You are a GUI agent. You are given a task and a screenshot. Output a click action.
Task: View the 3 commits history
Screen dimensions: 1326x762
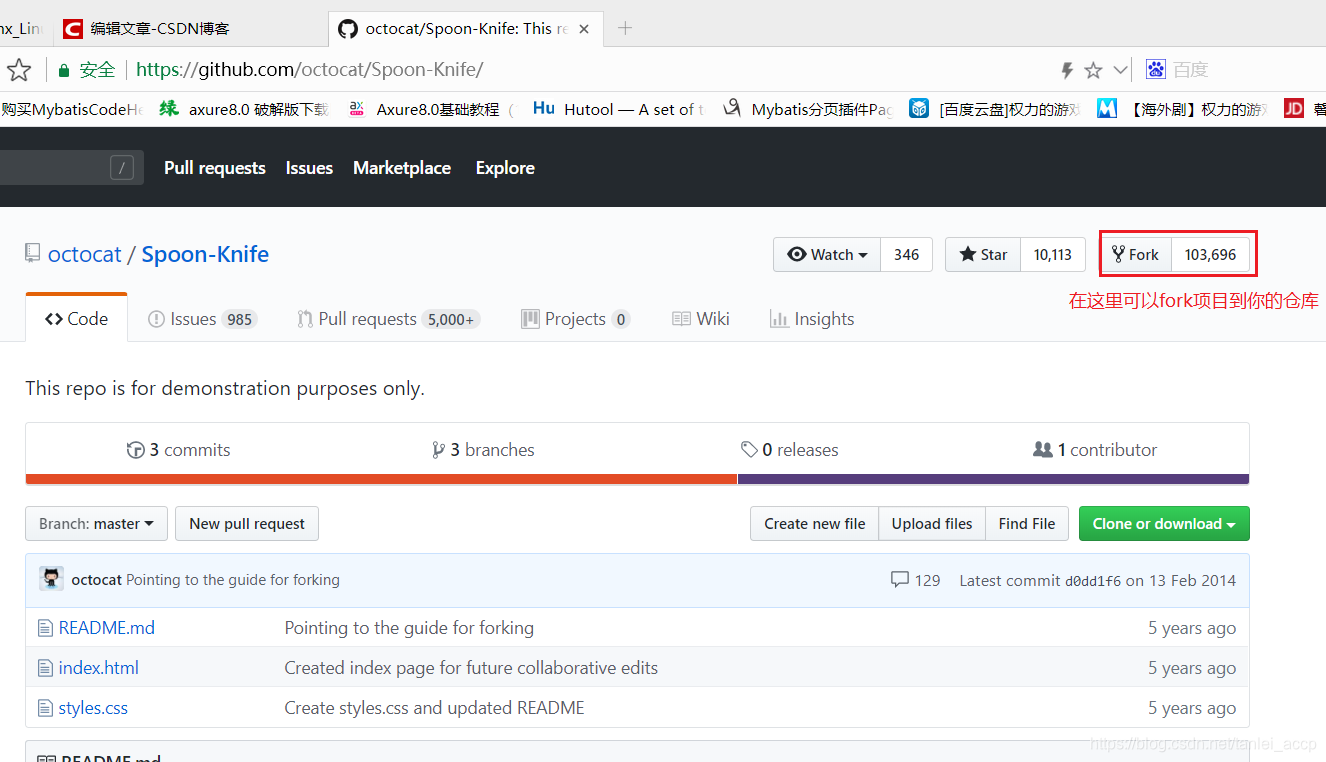pyautogui.click(x=179, y=450)
